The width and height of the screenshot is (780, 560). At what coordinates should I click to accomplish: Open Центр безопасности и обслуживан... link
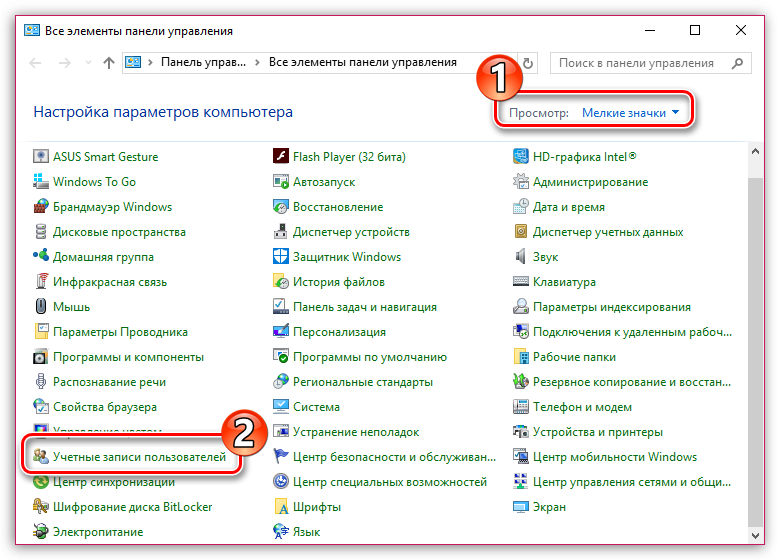coord(394,457)
